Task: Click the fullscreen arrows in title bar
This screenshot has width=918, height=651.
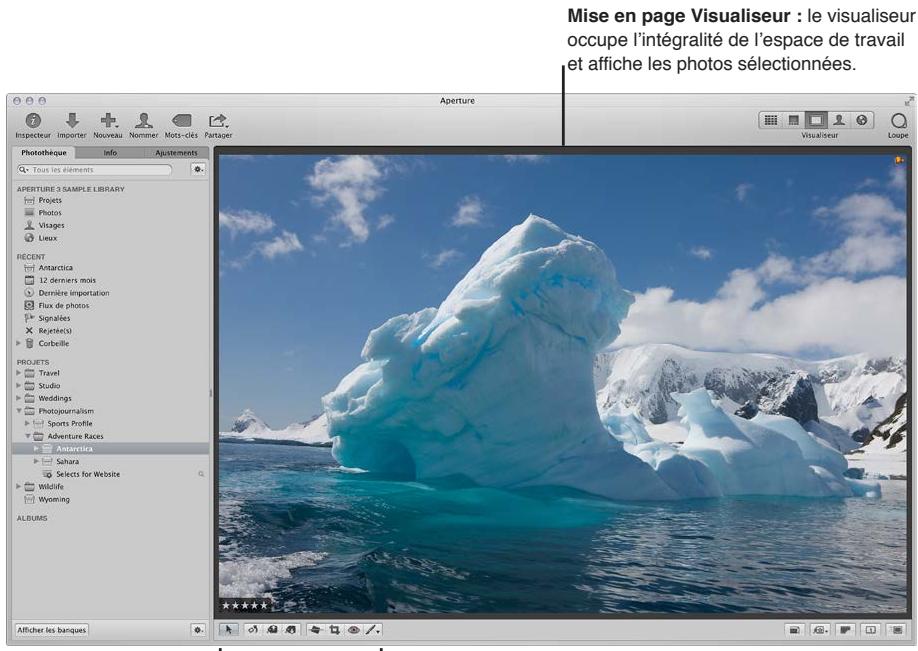Action: click(x=909, y=101)
